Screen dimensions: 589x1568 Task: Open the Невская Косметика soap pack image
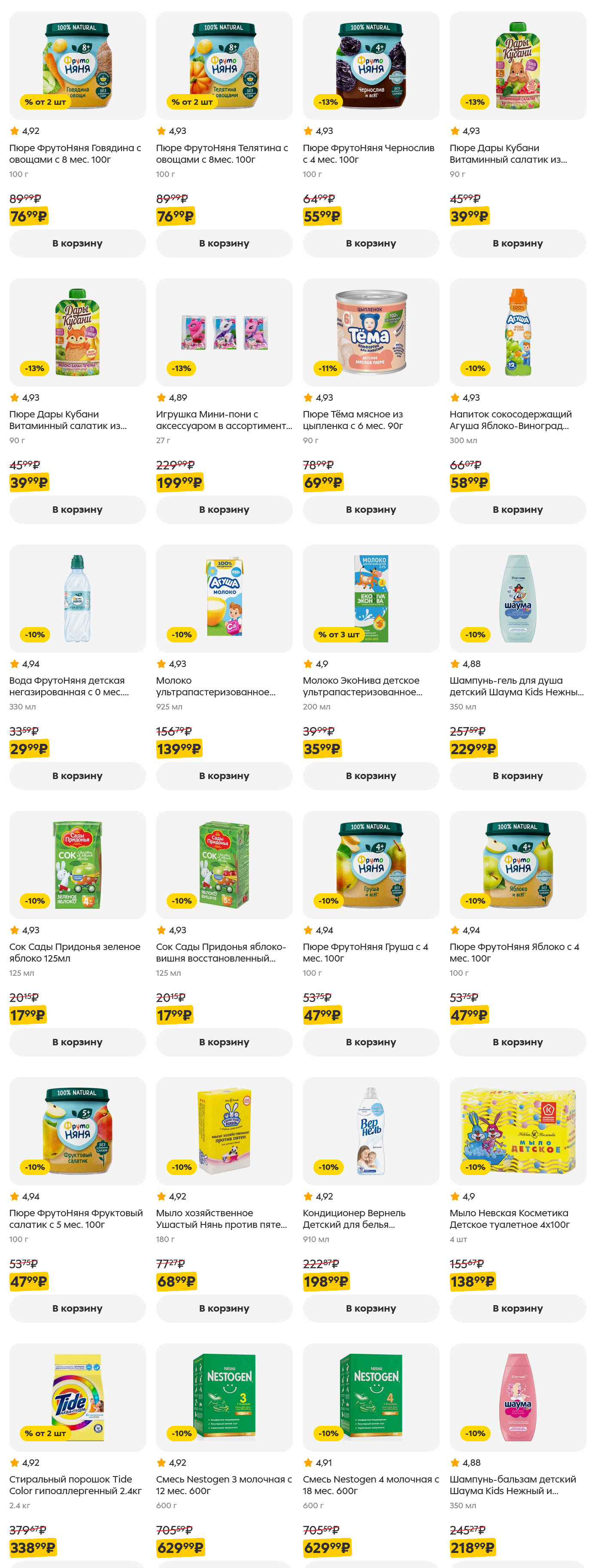[518, 1130]
